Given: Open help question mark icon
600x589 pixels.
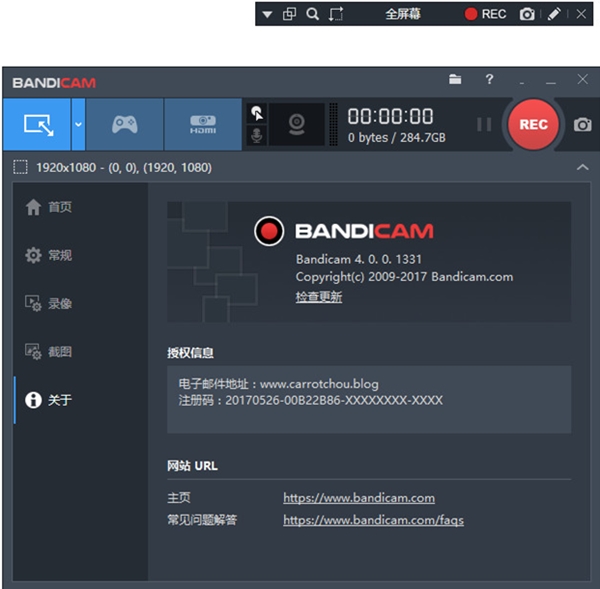Looking at the screenshot, I should (489, 79).
